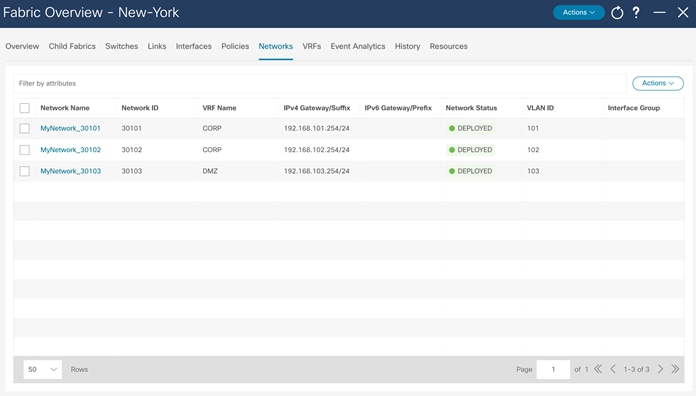Check the box for MyNetwork_30103

24,171
